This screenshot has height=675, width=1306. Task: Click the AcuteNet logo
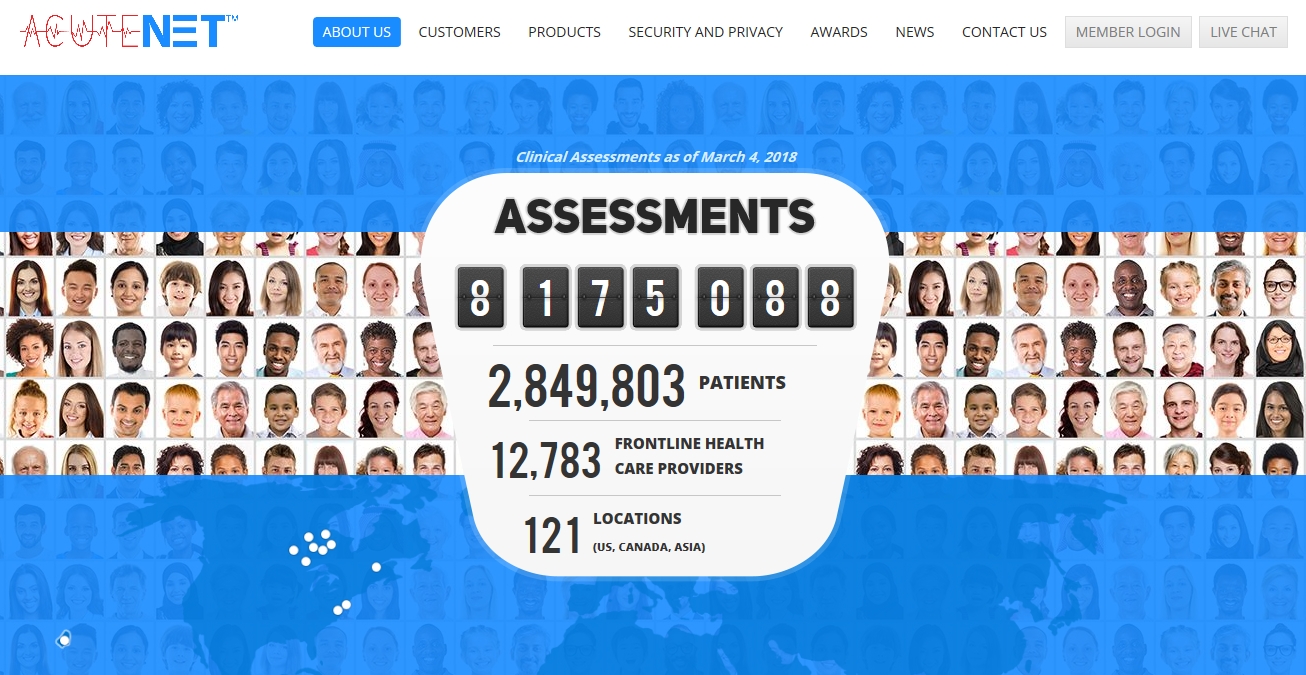pos(129,31)
